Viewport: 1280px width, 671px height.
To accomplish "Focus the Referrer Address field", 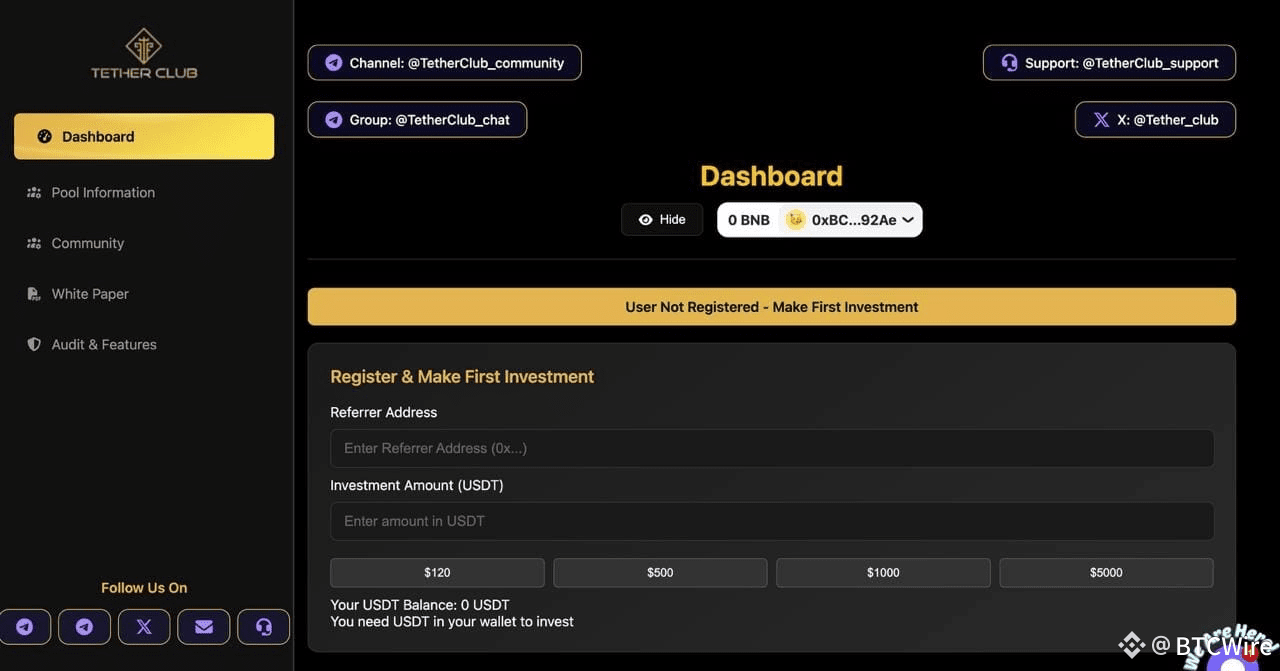I will pos(772,448).
